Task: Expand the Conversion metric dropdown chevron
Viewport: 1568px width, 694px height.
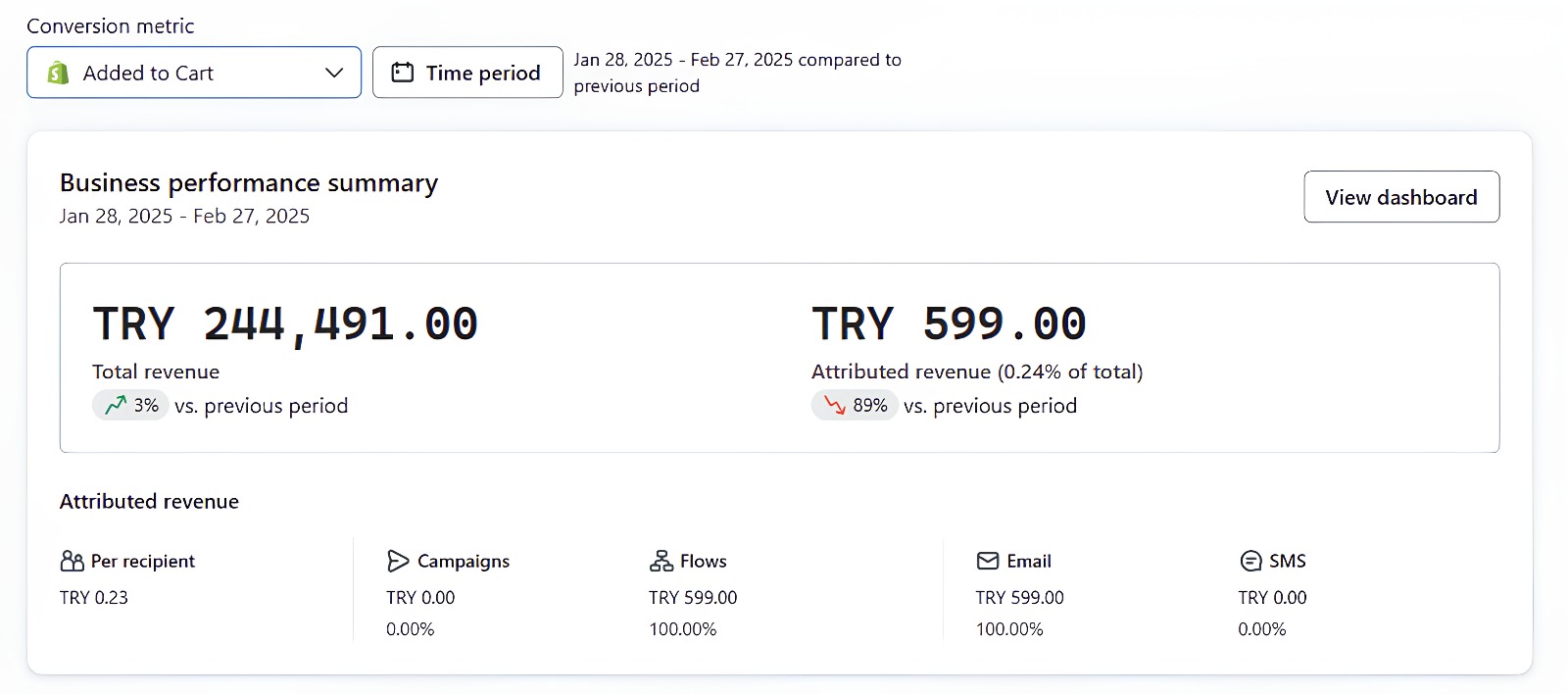Action: (334, 73)
